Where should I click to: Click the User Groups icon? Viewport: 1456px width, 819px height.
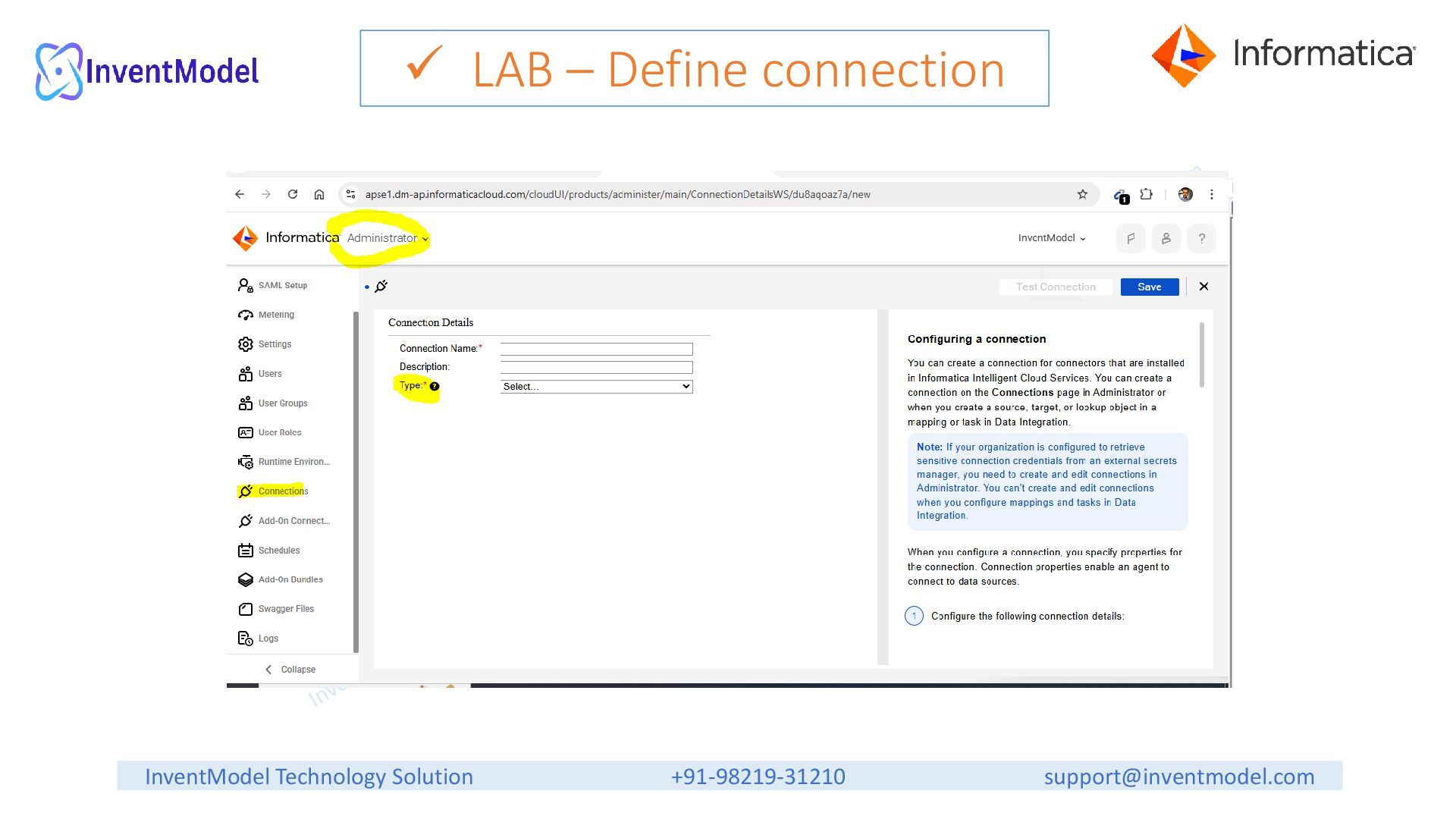[x=246, y=403]
